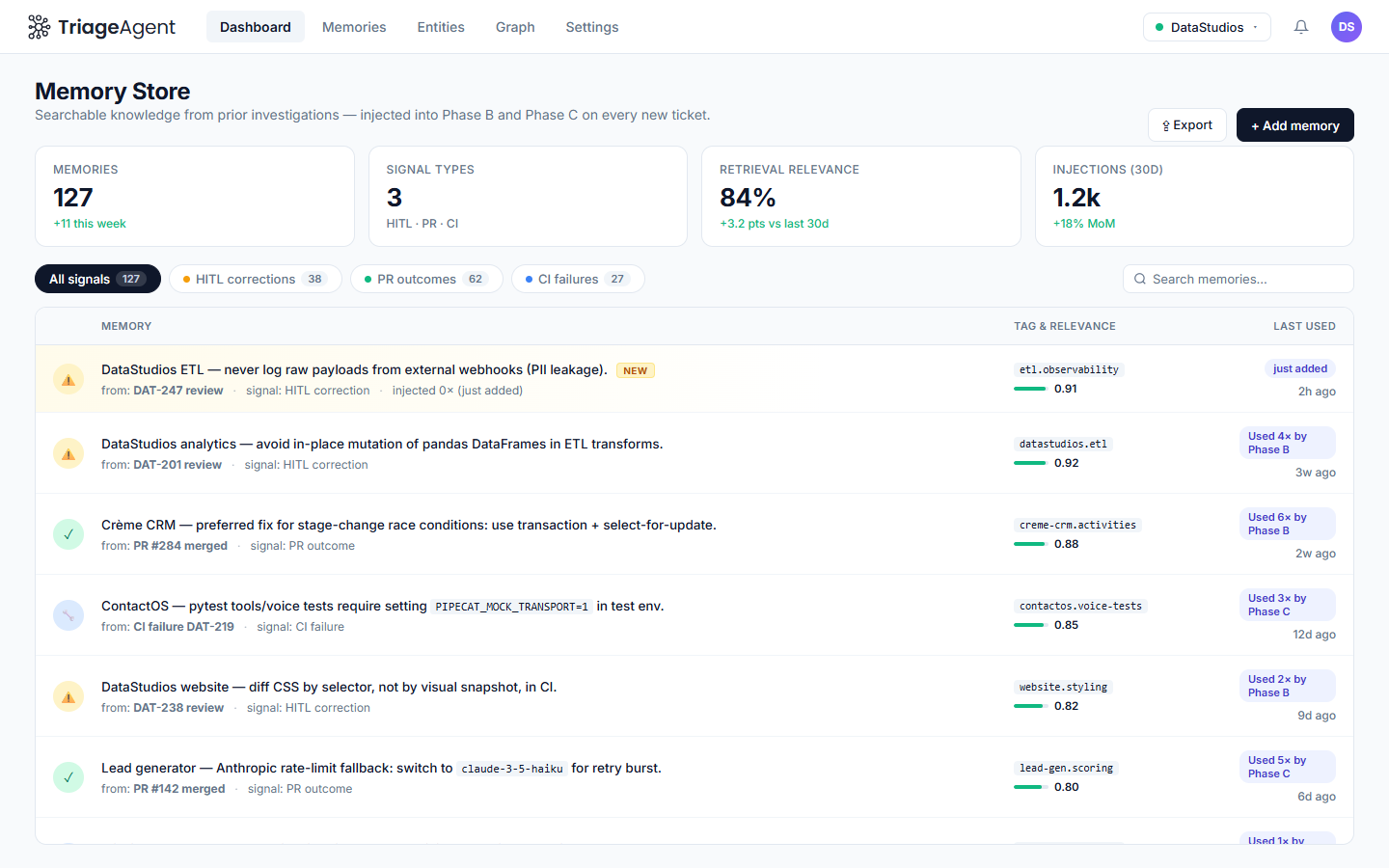This screenshot has width=1389, height=868.
Task: Filter by CI failures
Action: (x=578, y=279)
